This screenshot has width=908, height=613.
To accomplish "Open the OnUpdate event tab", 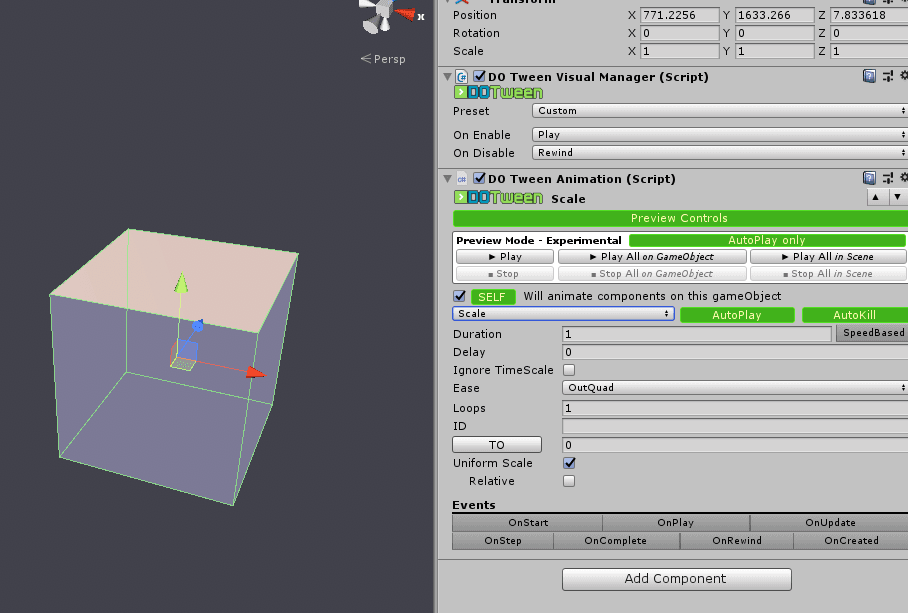I will [829, 523].
